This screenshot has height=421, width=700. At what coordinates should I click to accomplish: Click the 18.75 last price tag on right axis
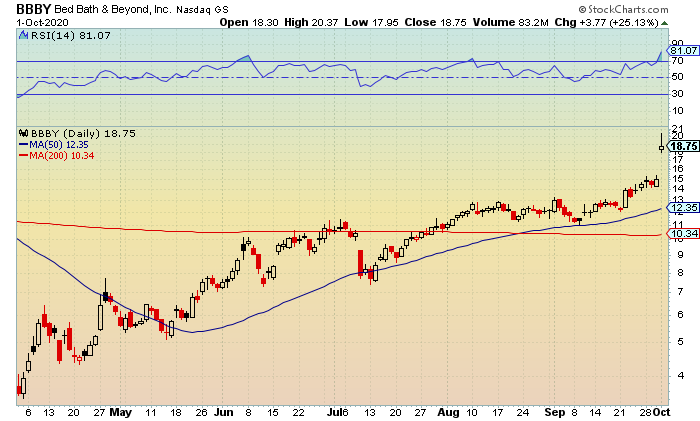point(683,146)
